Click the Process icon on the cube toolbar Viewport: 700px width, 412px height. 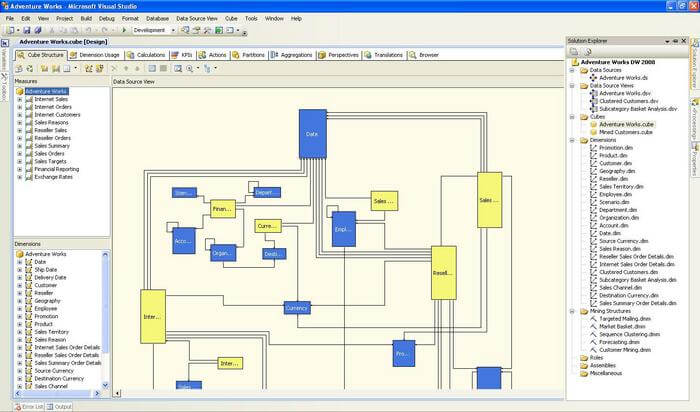18,68
